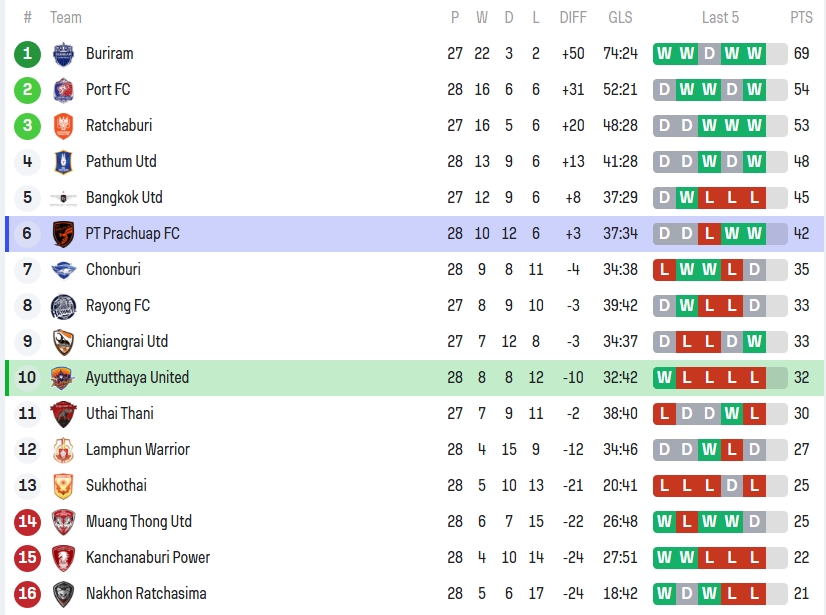Click the Uthai Thani team crest
The height and width of the screenshot is (615, 826).
click(63, 414)
